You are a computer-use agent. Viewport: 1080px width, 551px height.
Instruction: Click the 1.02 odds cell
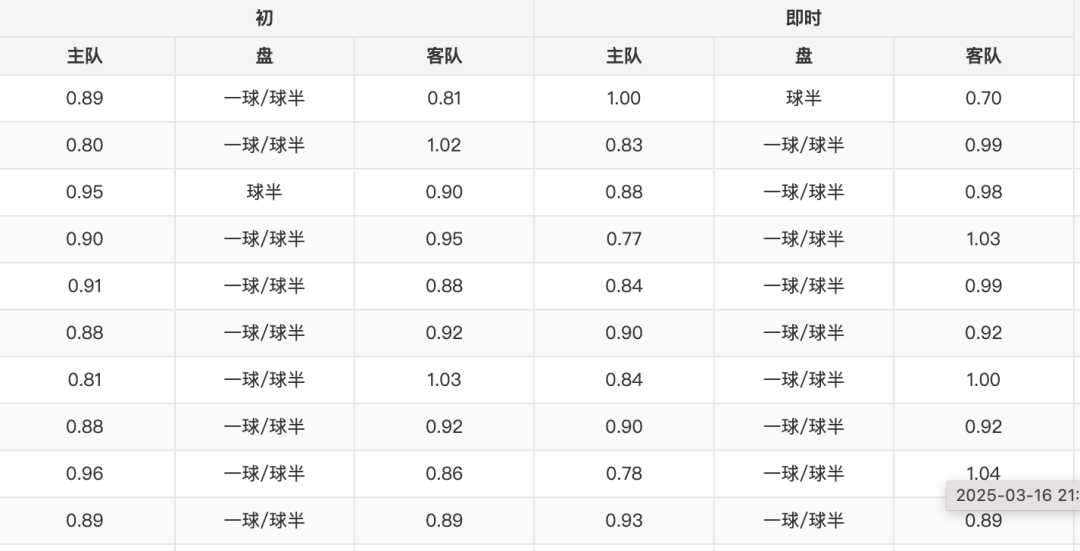click(x=444, y=145)
